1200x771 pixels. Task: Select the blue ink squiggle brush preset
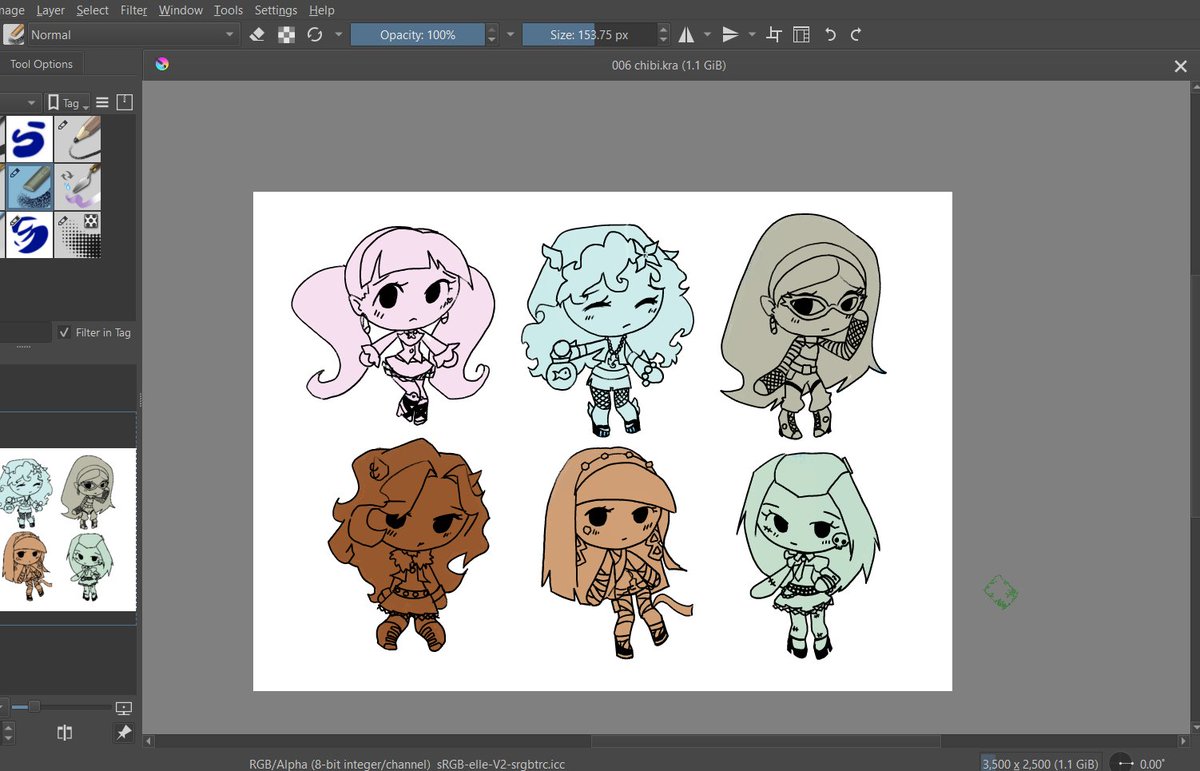point(29,139)
